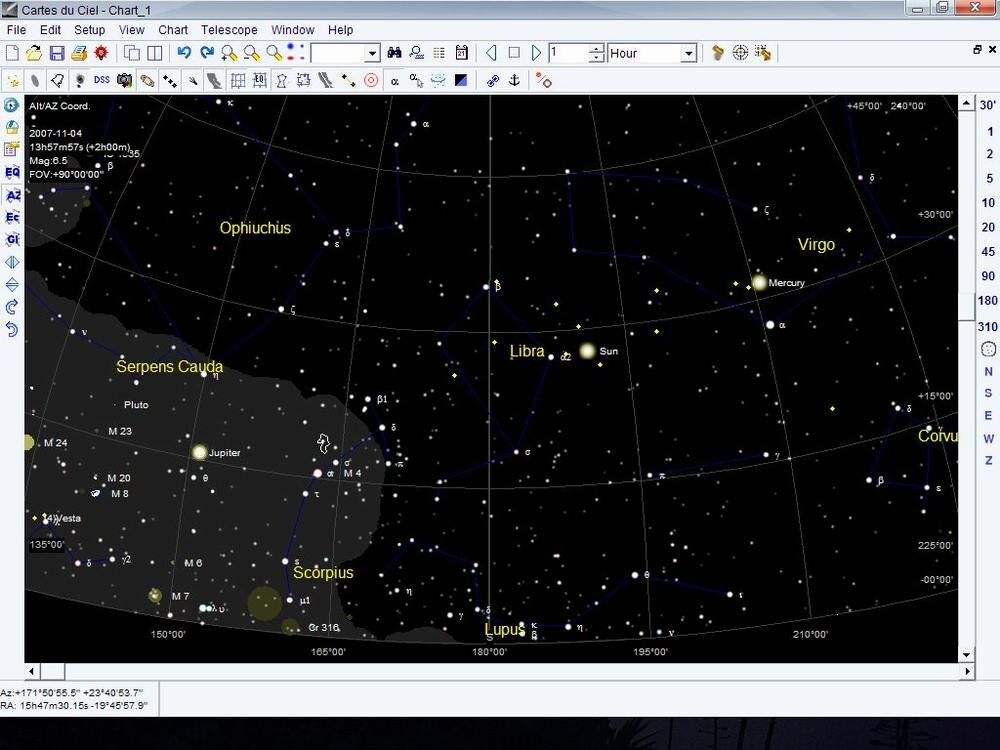The image size is (1000, 750).
Task: Increase the time step spinner value
Action: click(x=596, y=48)
